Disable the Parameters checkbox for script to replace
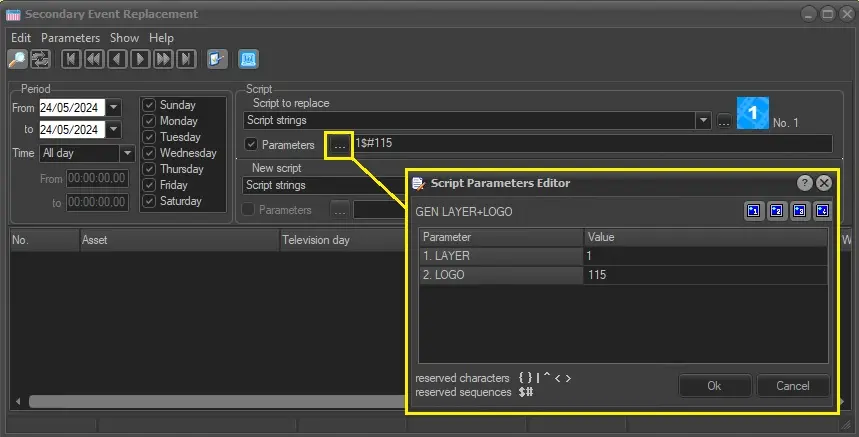Screen dimensions: 859x437 (x=251, y=145)
